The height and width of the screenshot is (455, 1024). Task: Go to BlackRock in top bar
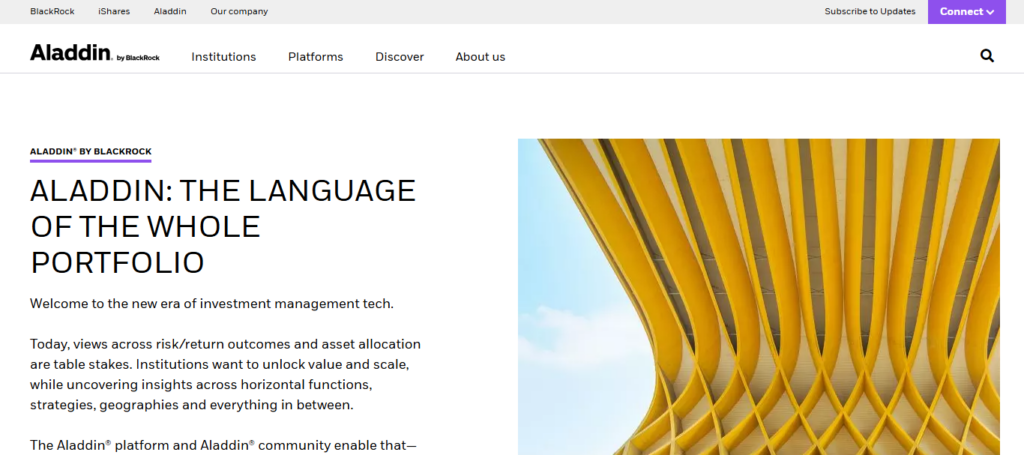[51, 12]
